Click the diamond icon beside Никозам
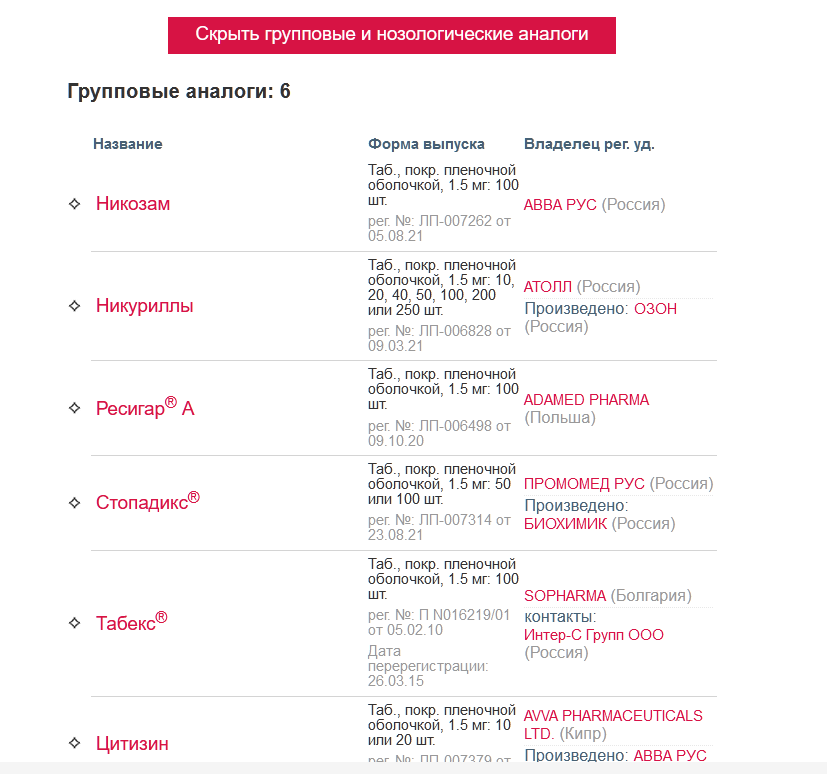Image resolution: width=827 pixels, height=774 pixels. pyautogui.click(x=74, y=204)
